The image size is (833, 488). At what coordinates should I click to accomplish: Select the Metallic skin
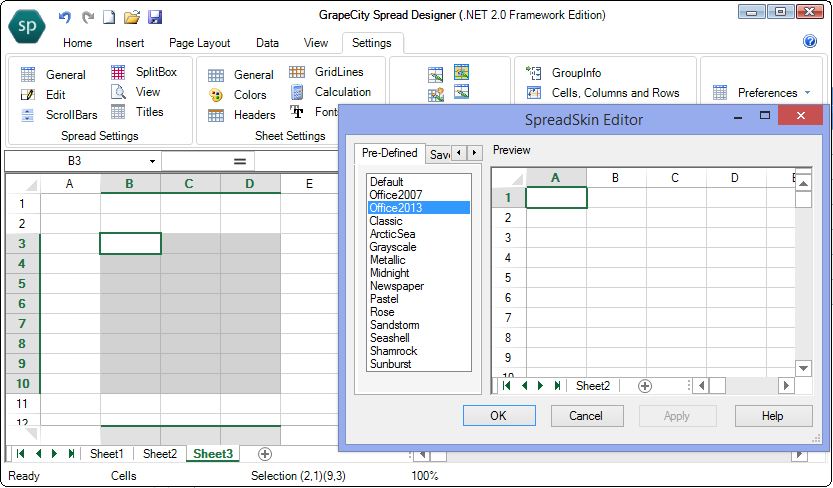pyautogui.click(x=419, y=260)
